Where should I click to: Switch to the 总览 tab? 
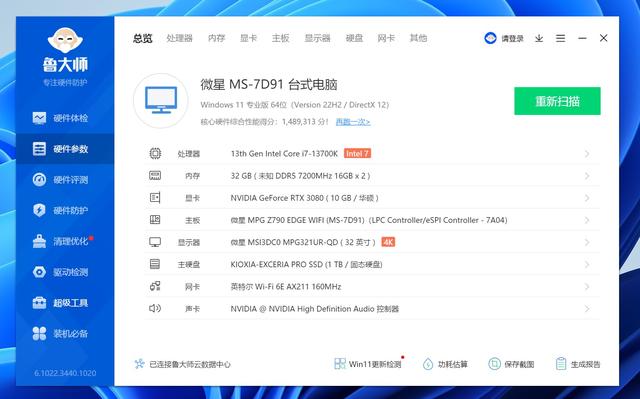tap(142, 38)
